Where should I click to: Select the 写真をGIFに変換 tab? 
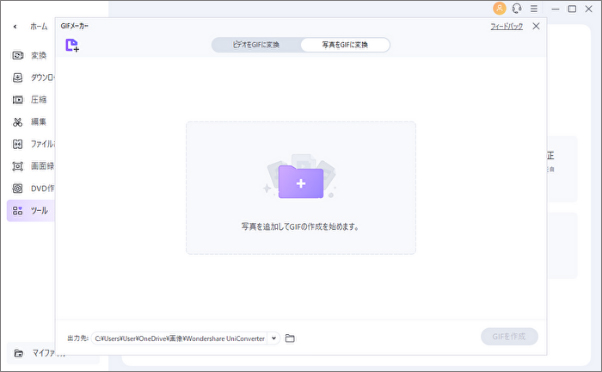[345, 45]
